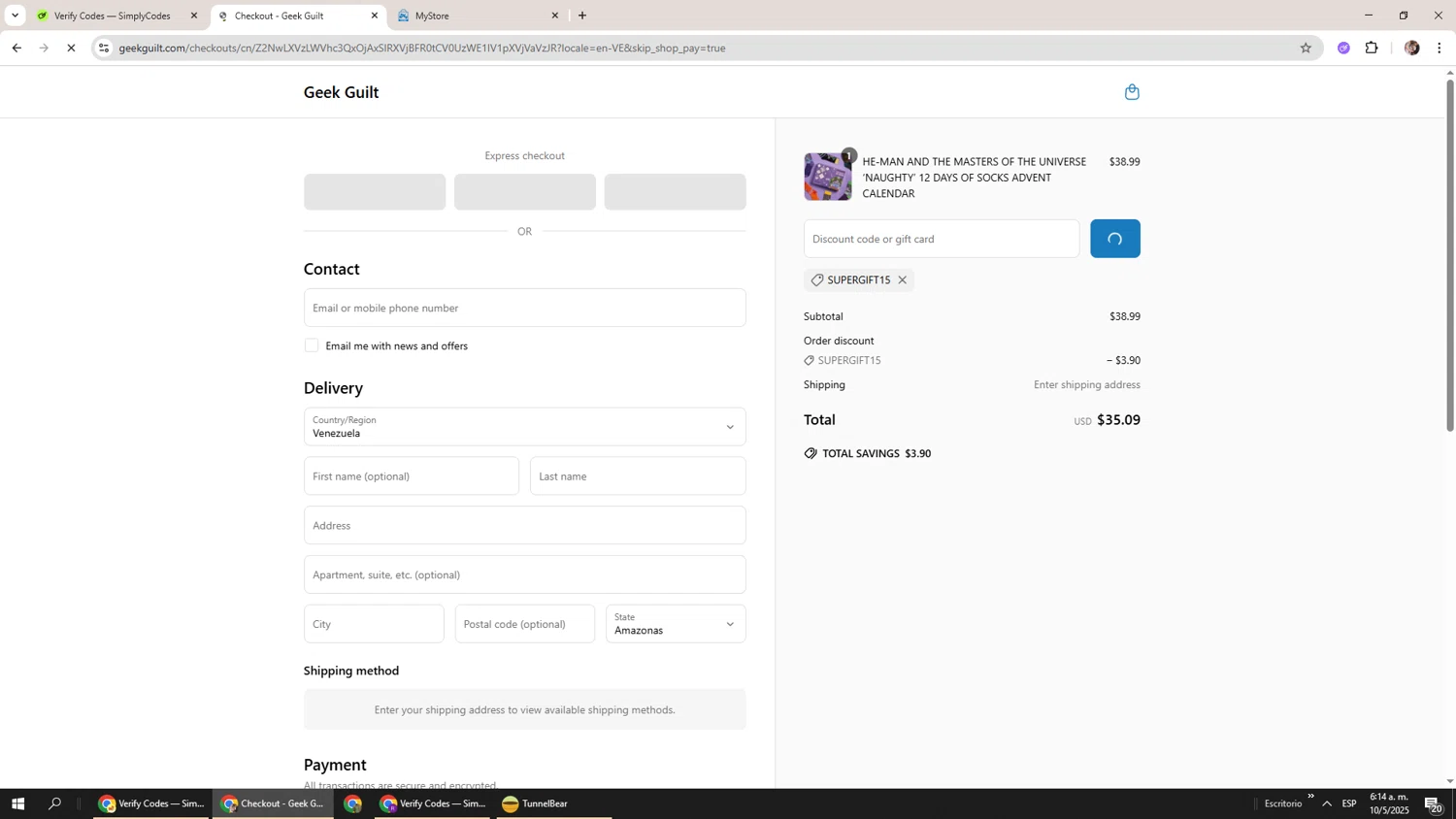Click the Apartment, suite field
The width and height of the screenshot is (1456, 819).
(x=524, y=574)
